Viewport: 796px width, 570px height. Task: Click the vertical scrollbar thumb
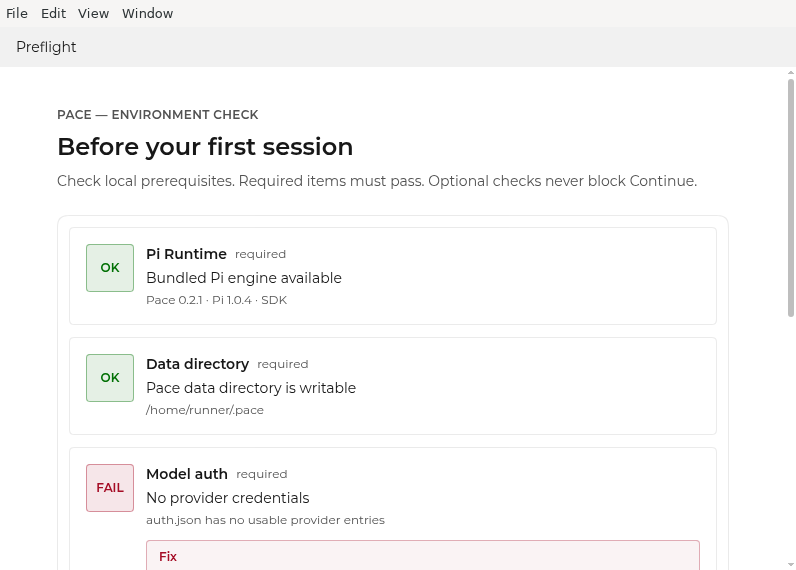[x=790, y=198]
